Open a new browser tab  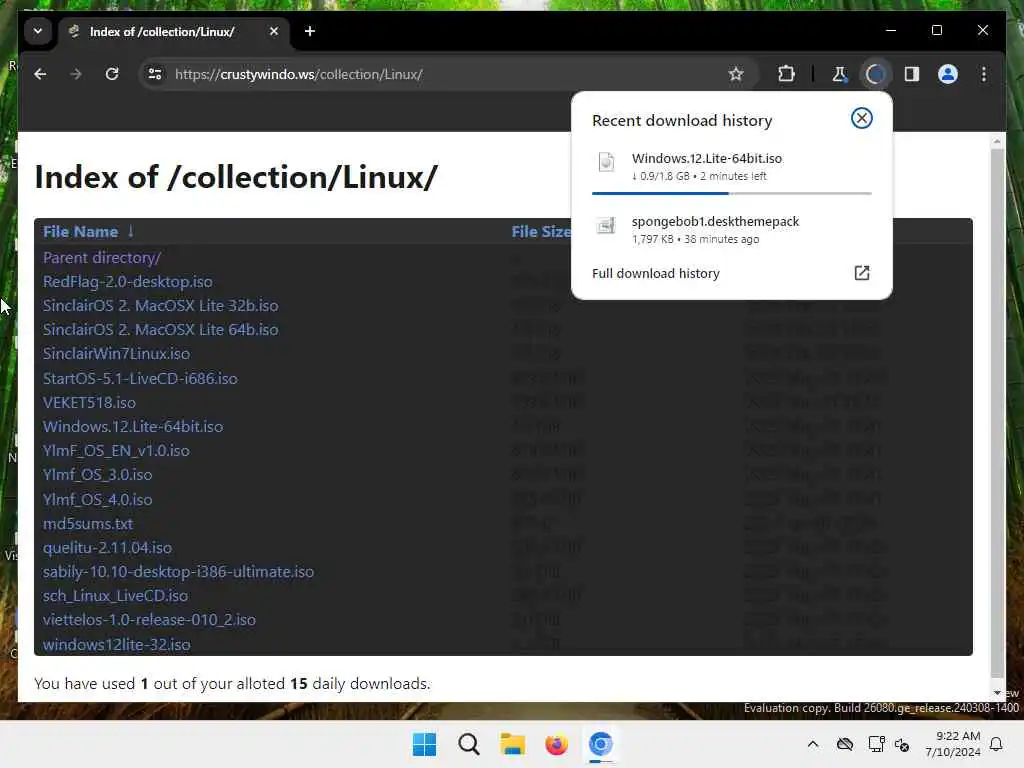(310, 31)
